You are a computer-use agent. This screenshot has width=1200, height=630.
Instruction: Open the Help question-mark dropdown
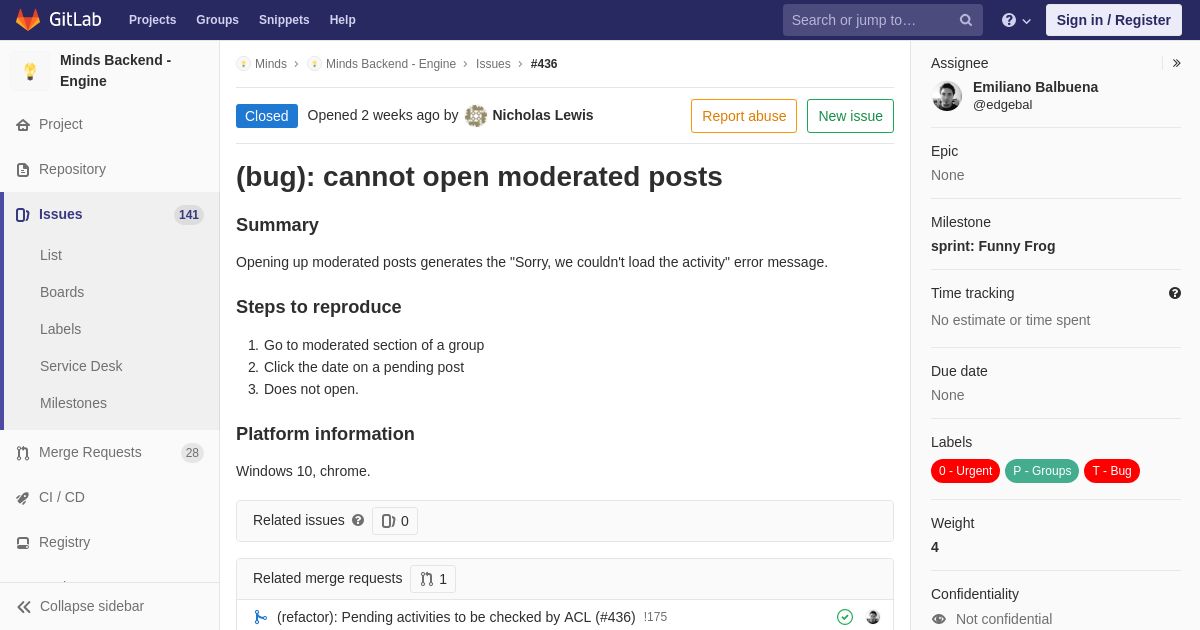point(1016,20)
